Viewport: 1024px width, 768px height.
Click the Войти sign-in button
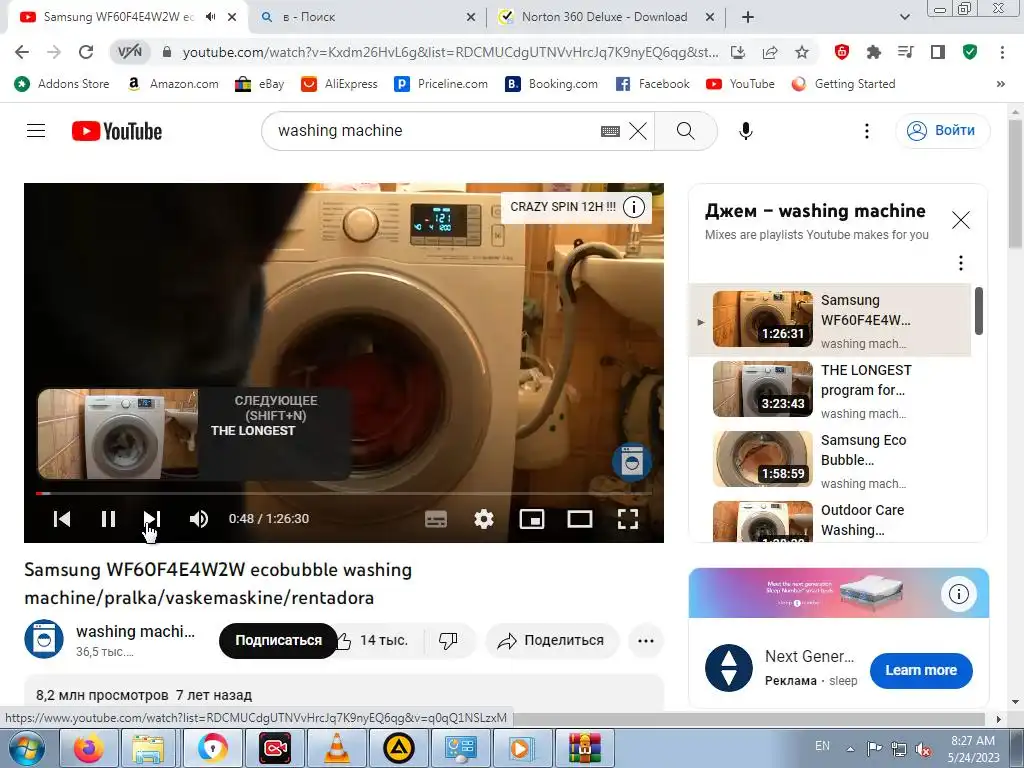pyautogui.click(x=942, y=131)
